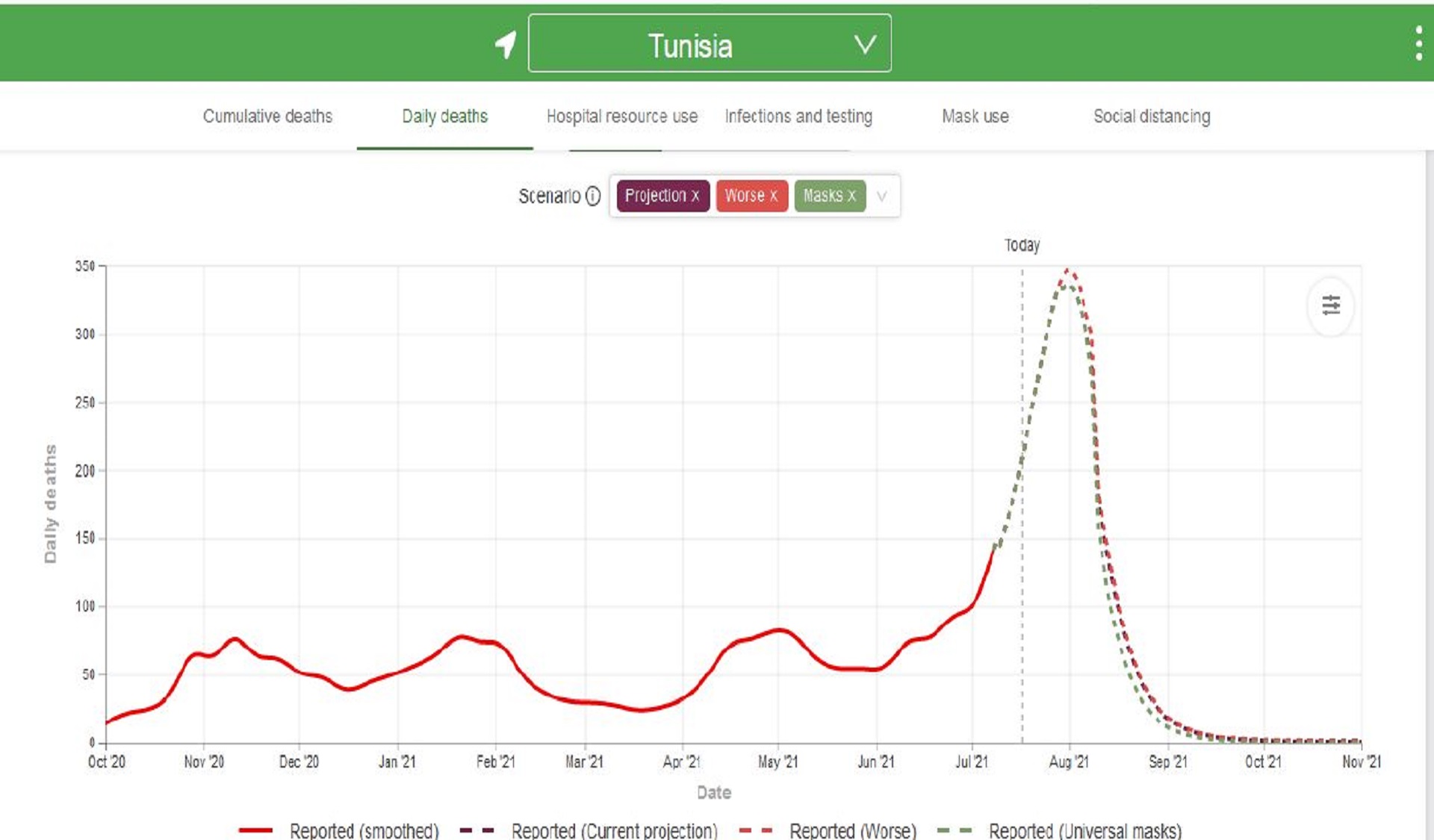Remove the Worse scenario tag
The height and width of the screenshot is (840, 1434).
pos(774,196)
